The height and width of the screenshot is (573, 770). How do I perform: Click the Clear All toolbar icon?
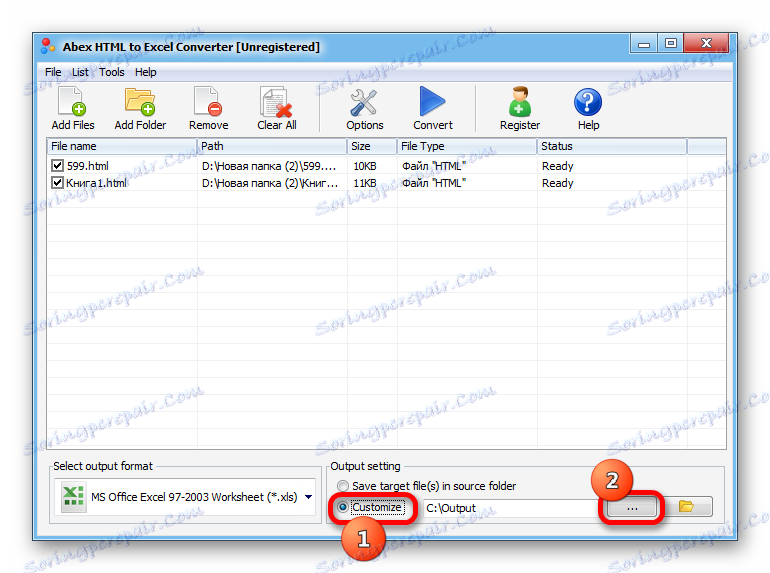click(276, 102)
